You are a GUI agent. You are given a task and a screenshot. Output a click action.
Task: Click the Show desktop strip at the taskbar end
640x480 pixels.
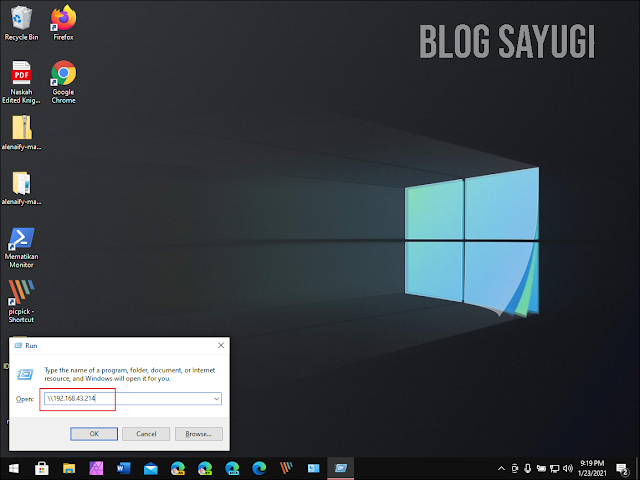tap(638, 468)
